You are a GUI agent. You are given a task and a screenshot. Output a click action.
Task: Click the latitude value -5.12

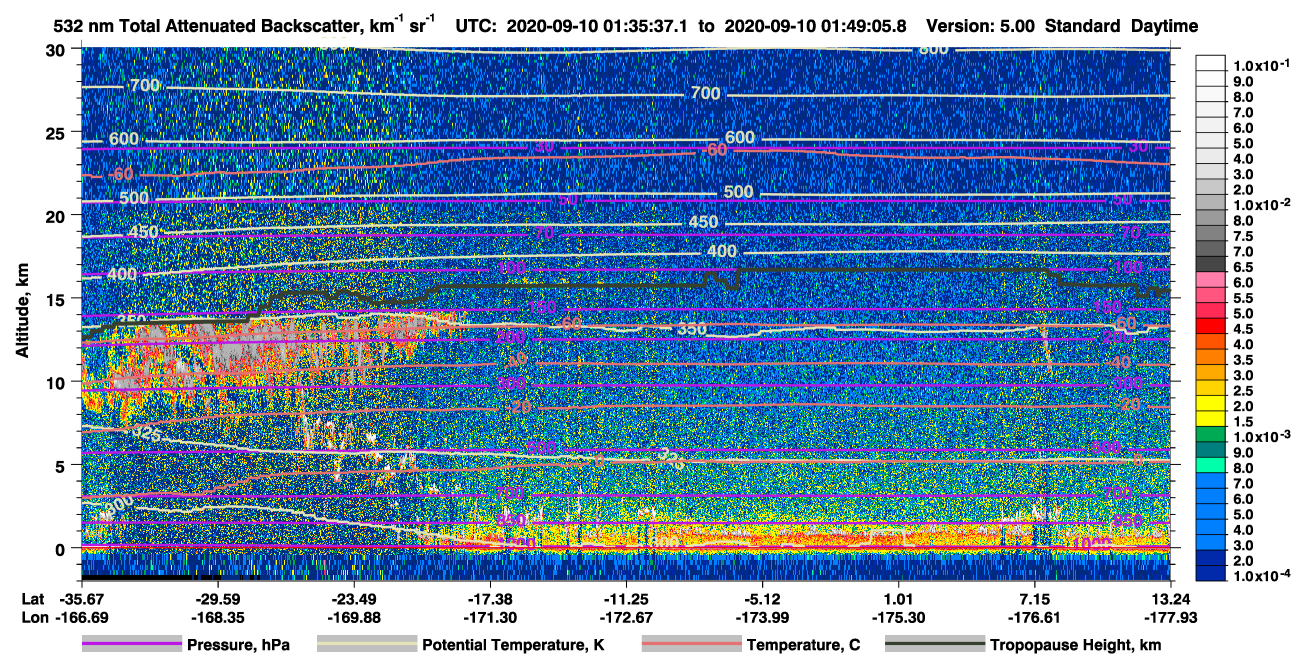click(763, 599)
